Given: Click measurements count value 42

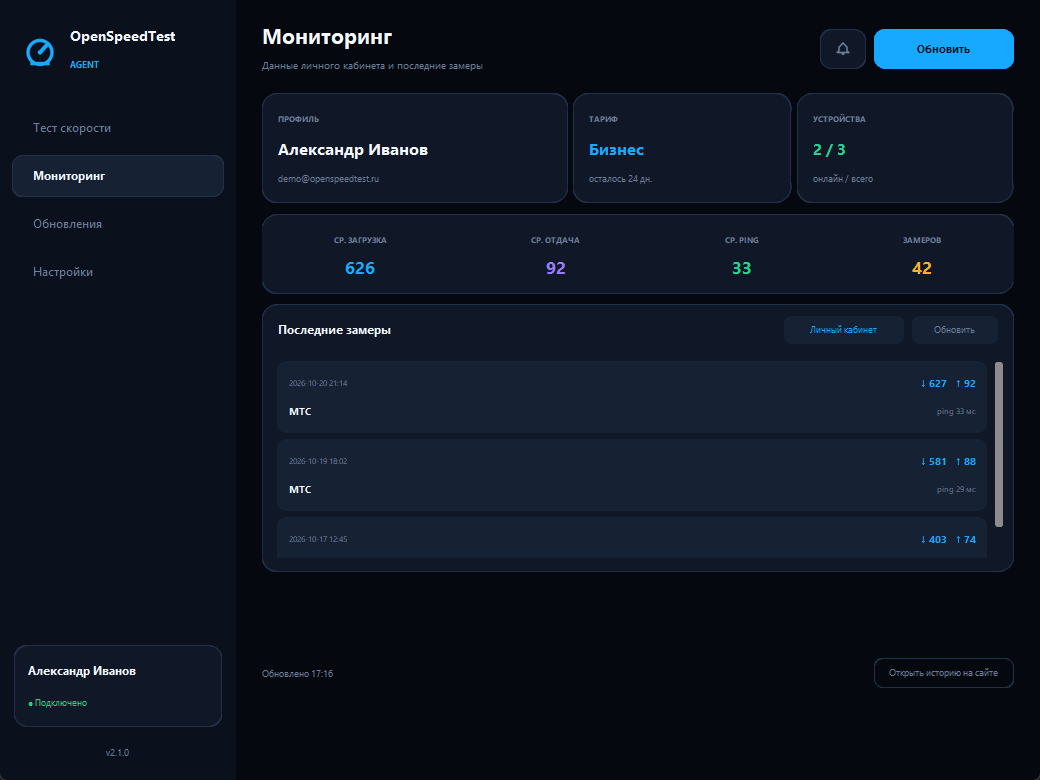Looking at the screenshot, I should [x=921, y=268].
